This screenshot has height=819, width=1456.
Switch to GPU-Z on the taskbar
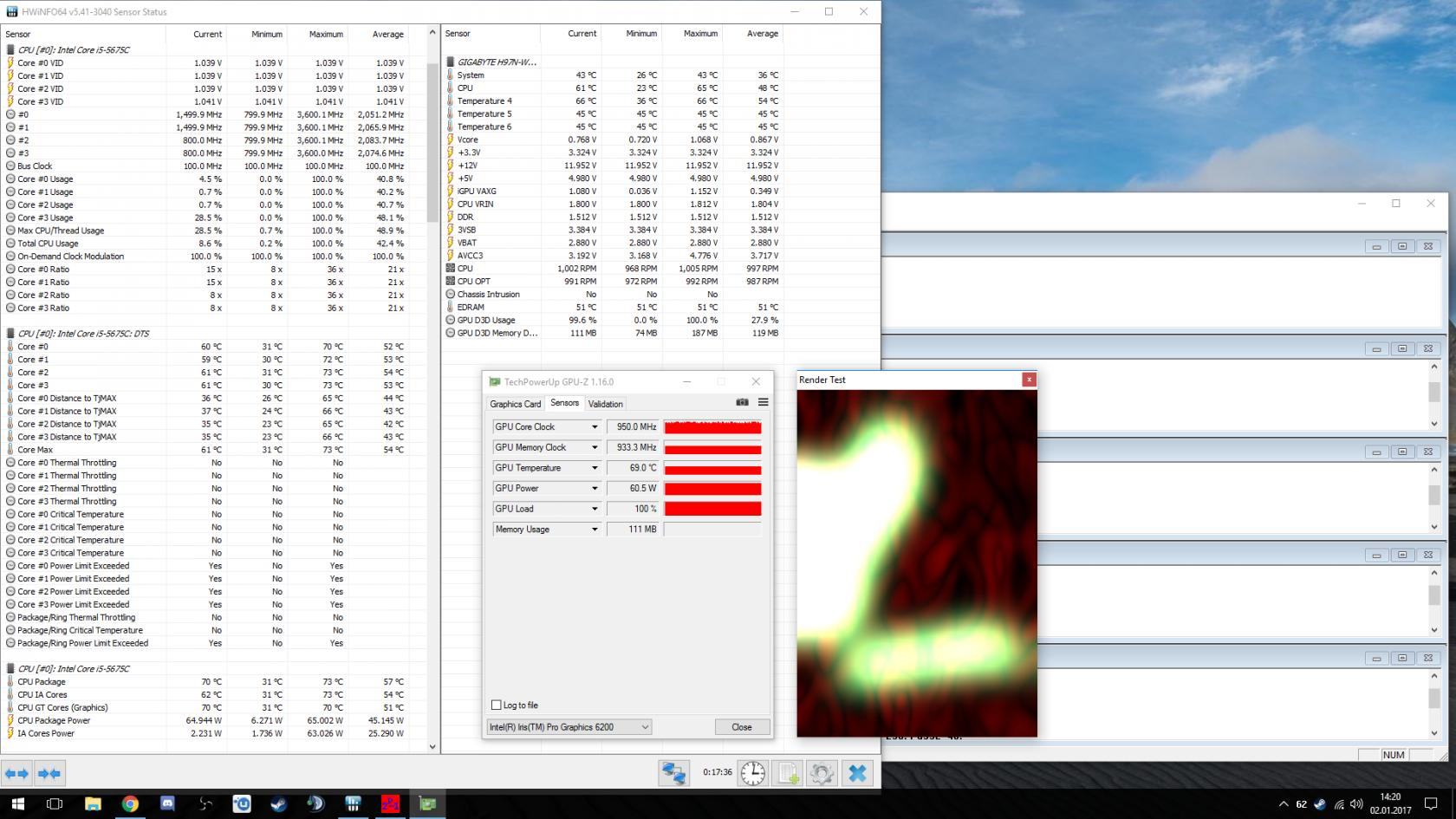428,803
